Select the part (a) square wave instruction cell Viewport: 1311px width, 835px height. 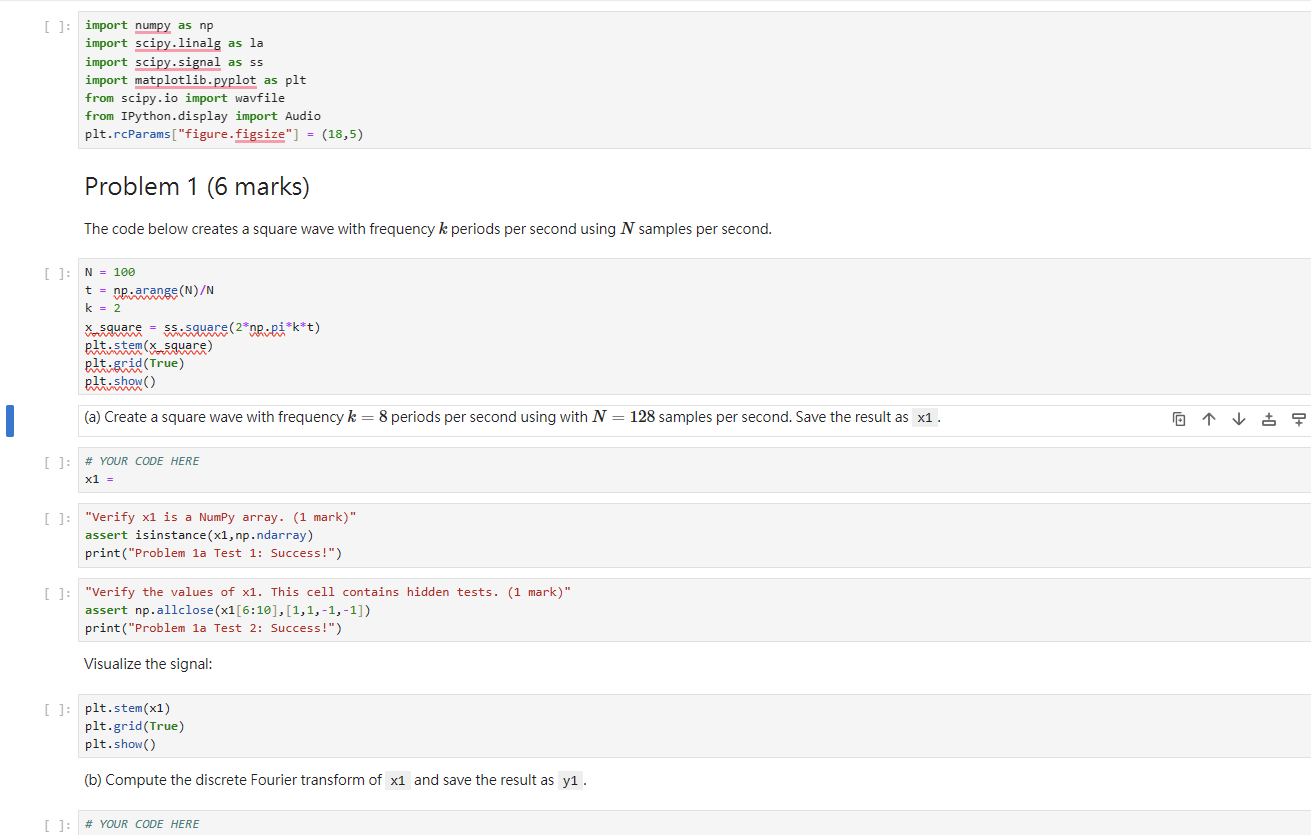coord(500,417)
